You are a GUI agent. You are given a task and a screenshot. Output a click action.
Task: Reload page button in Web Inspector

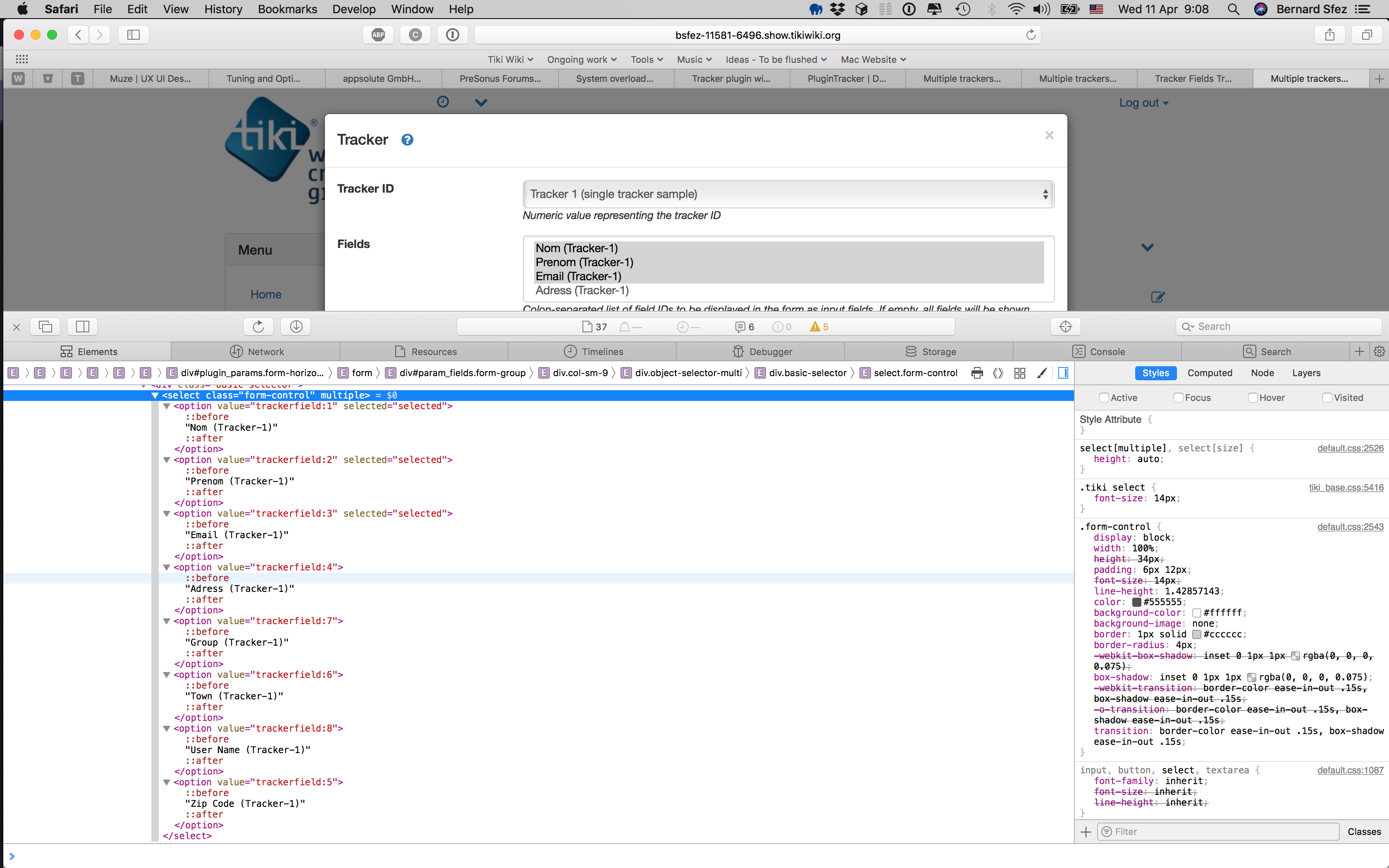pos(258,327)
